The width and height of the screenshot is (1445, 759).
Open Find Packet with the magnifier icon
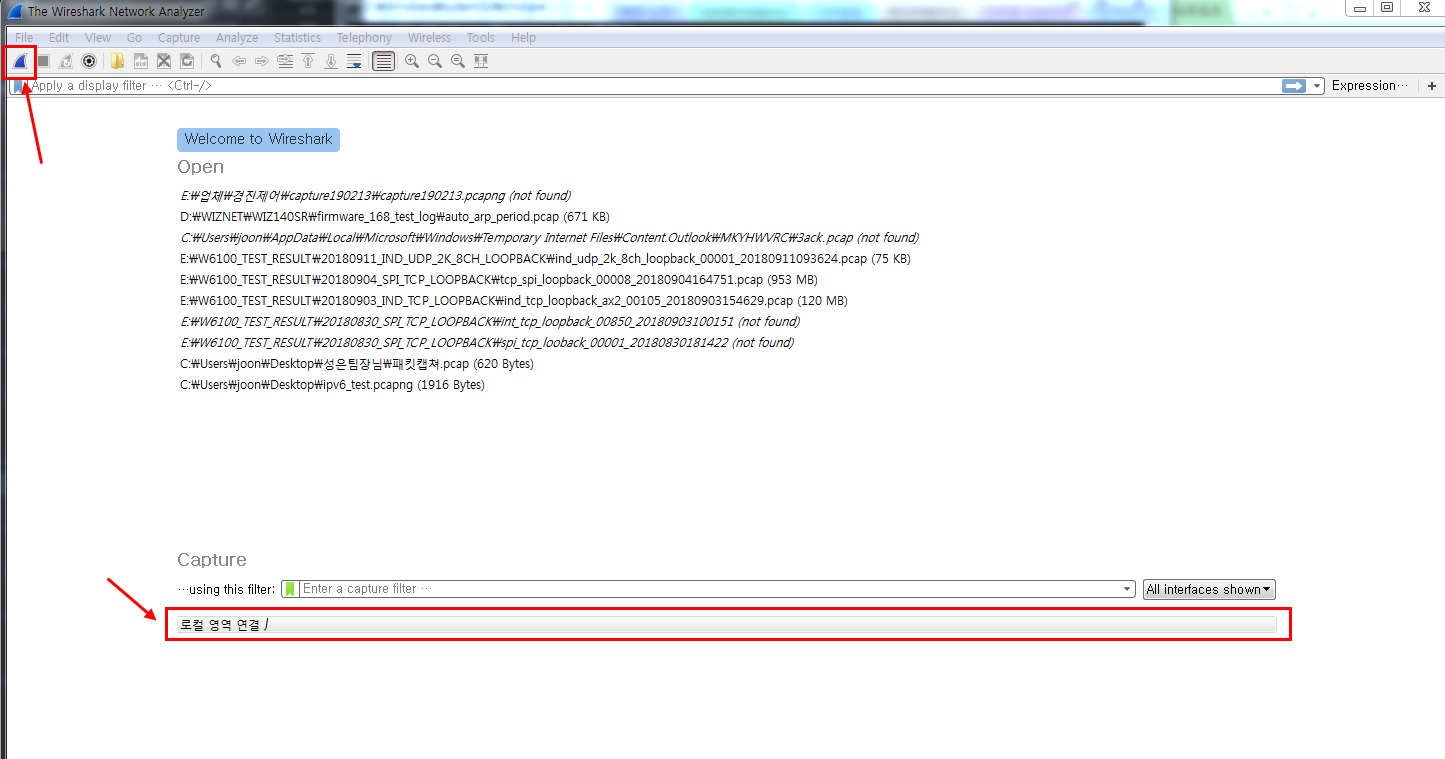215,61
